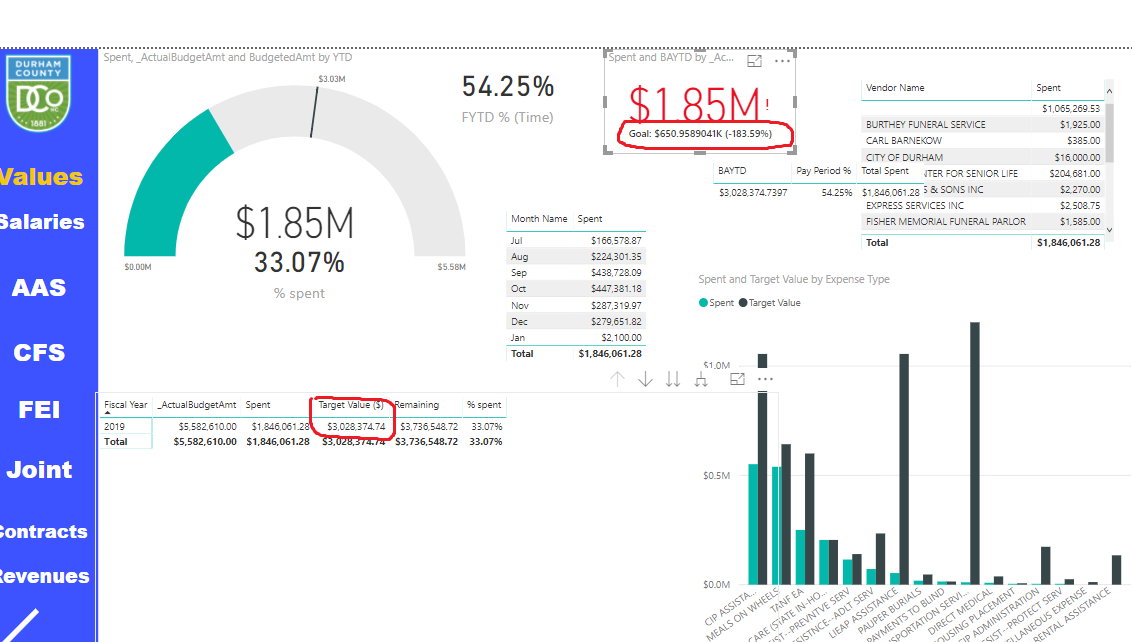Click the red exclamation KPI indicator
The image size is (1132, 642).
point(767,105)
